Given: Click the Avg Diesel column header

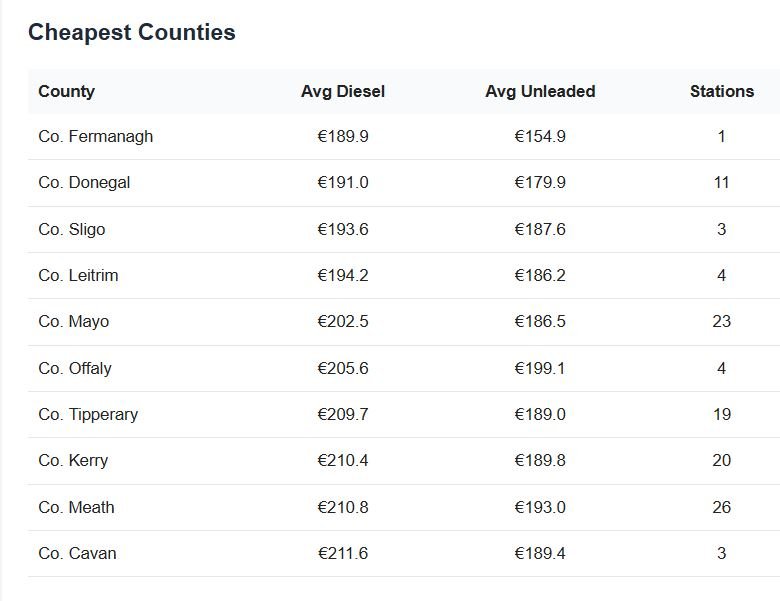Looking at the screenshot, I should click(342, 91).
